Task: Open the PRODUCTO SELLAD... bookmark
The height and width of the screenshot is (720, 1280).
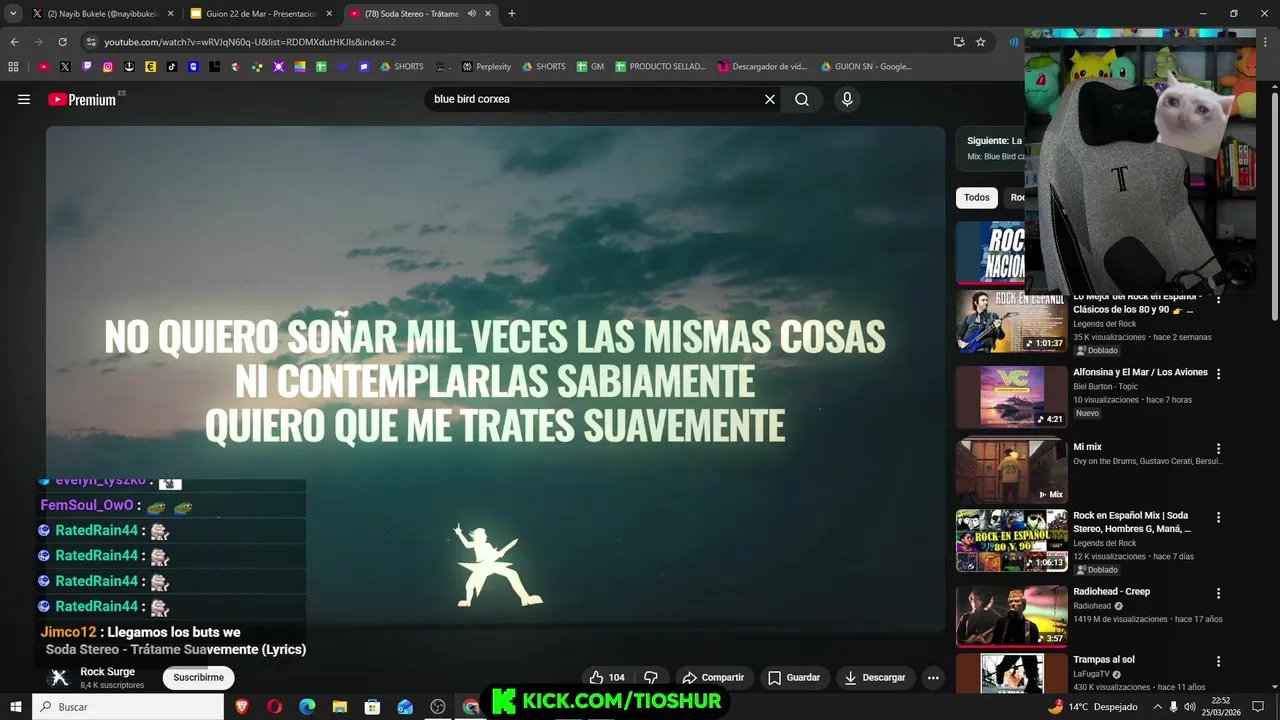Action: click(660, 67)
